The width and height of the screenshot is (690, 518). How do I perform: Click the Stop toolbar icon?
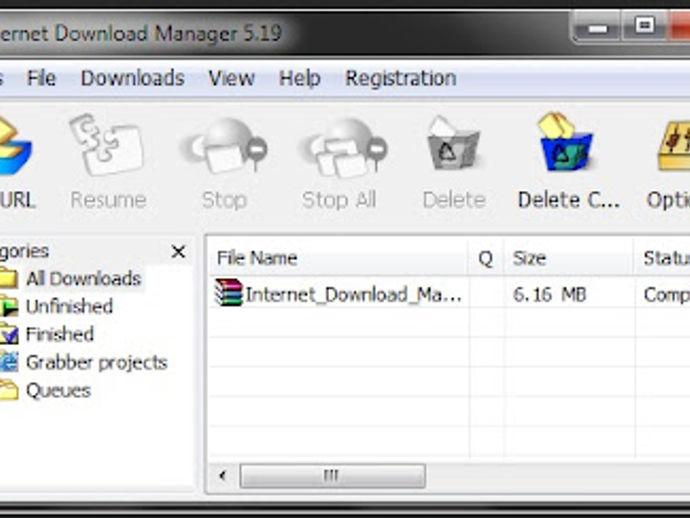(223, 146)
